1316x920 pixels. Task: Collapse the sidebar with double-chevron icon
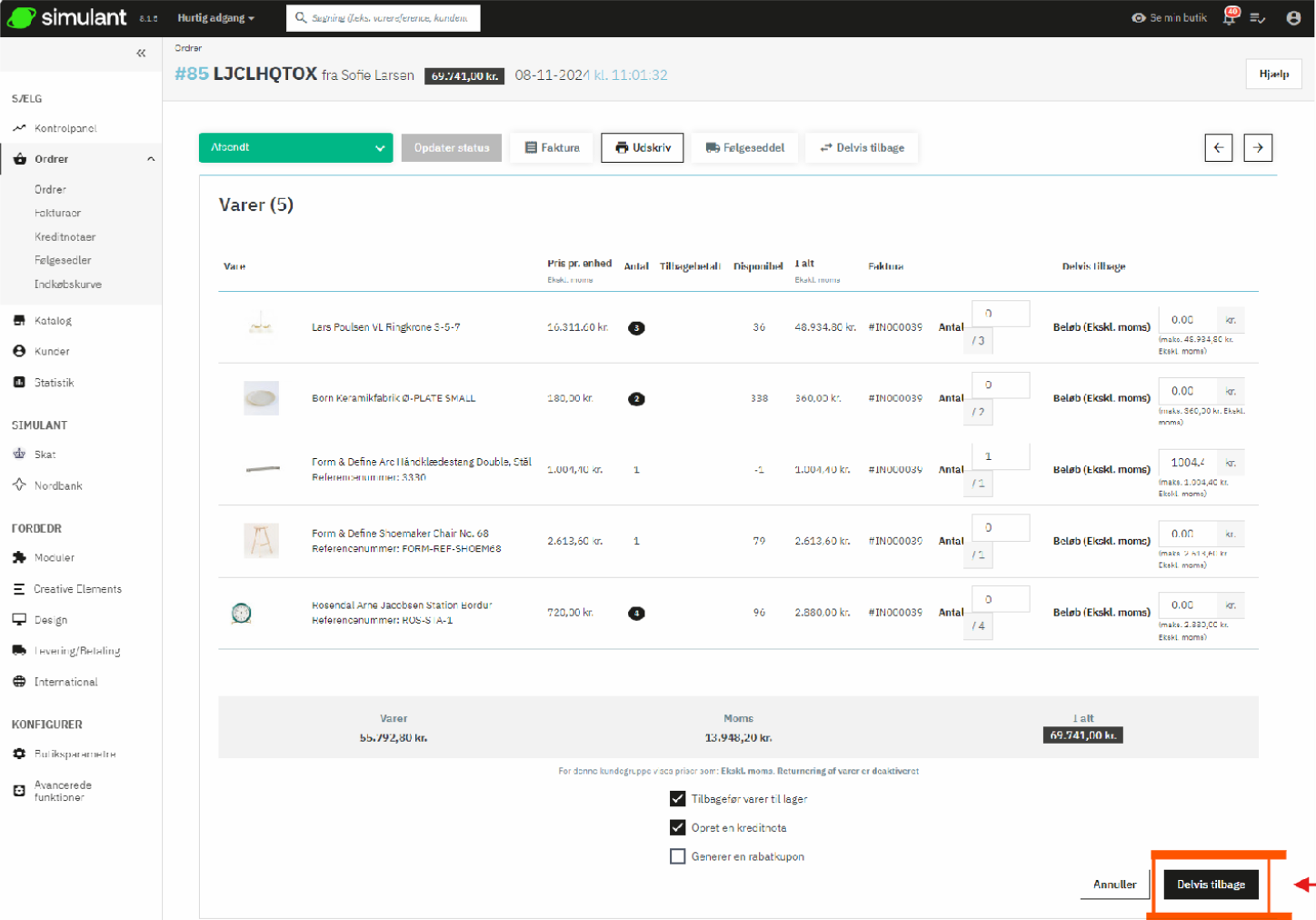pos(141,54)
